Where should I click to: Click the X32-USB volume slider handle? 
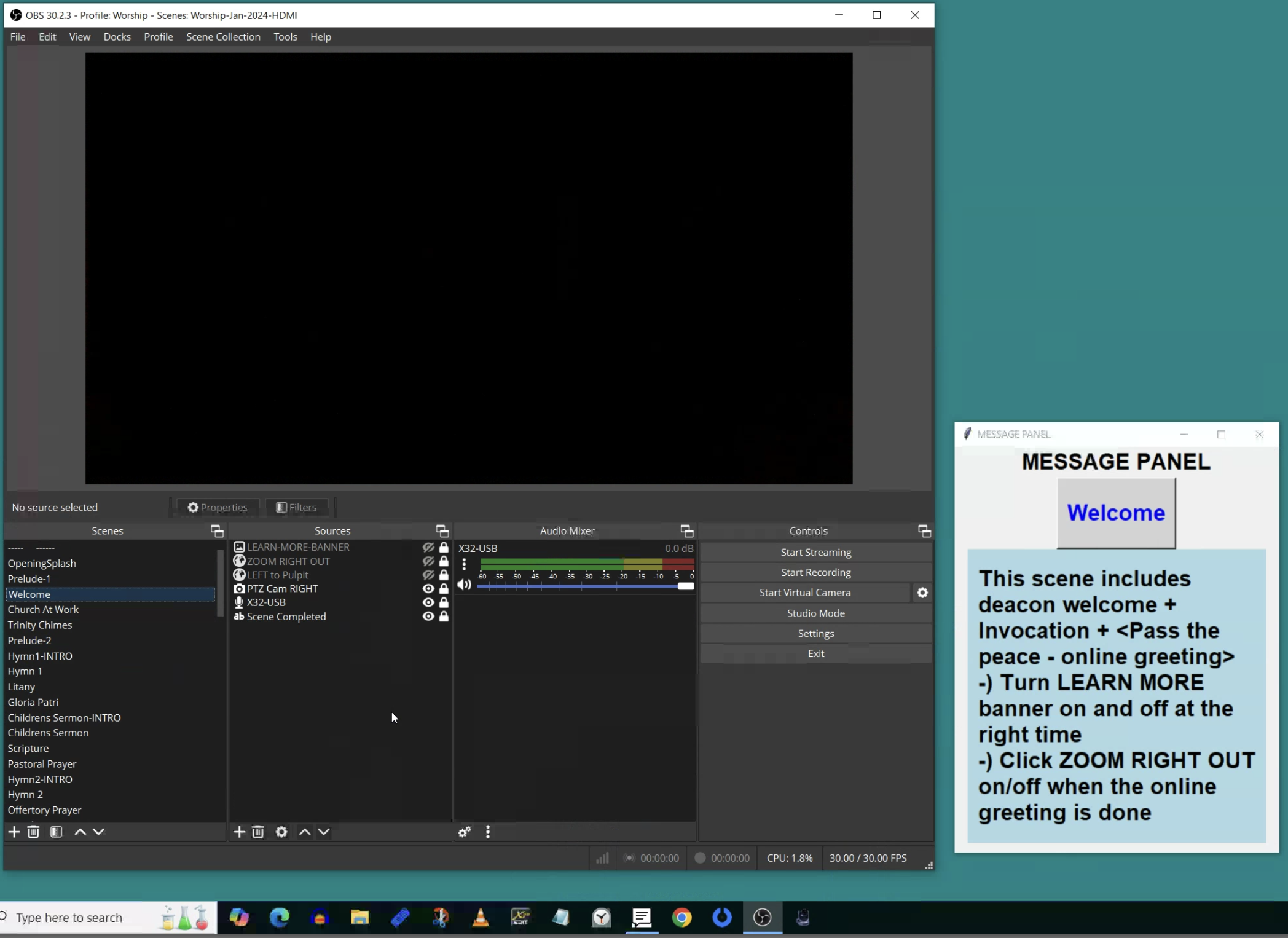(x=685, y=586)
